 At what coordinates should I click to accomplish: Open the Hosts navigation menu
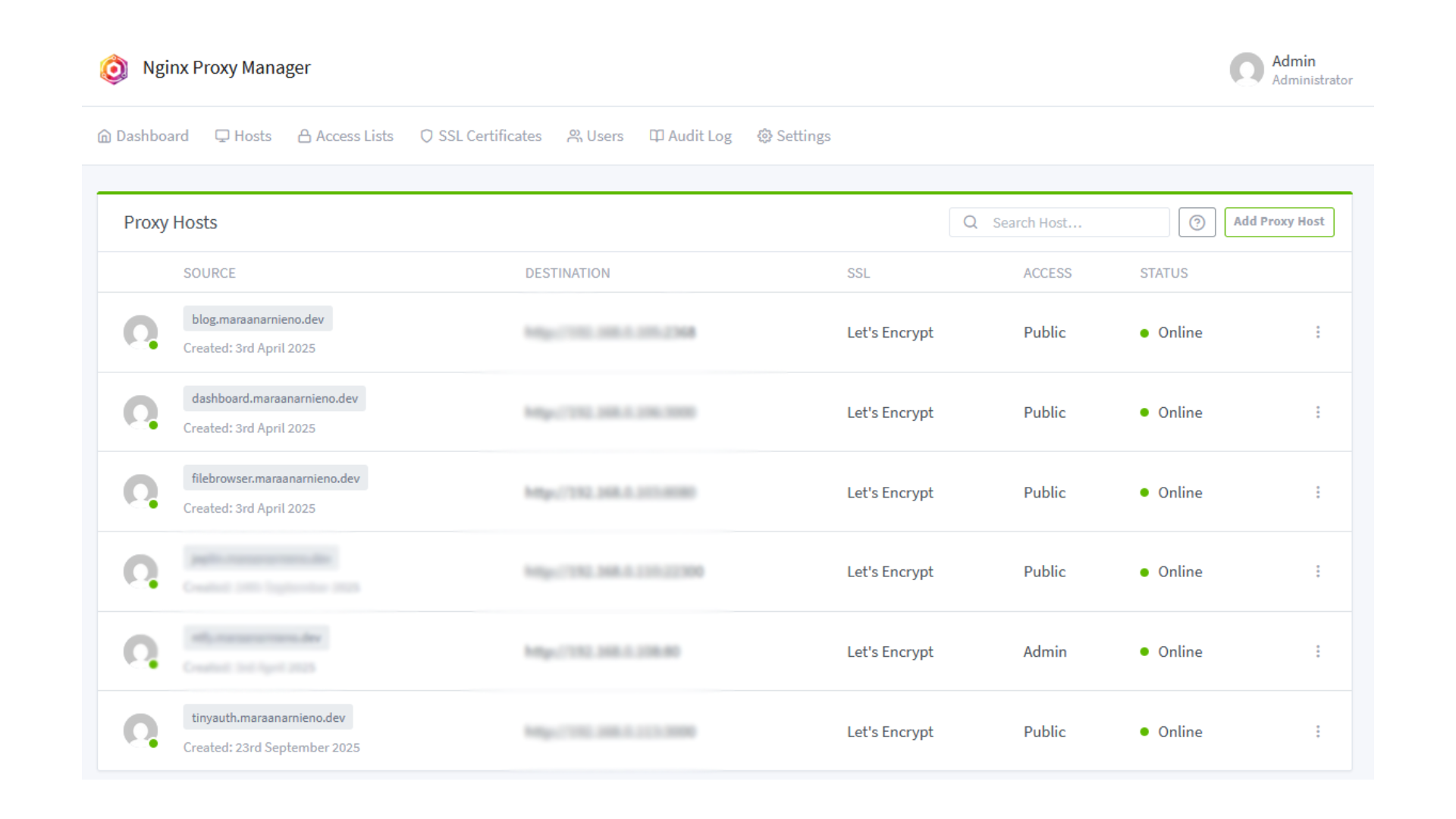click(243, 136)
